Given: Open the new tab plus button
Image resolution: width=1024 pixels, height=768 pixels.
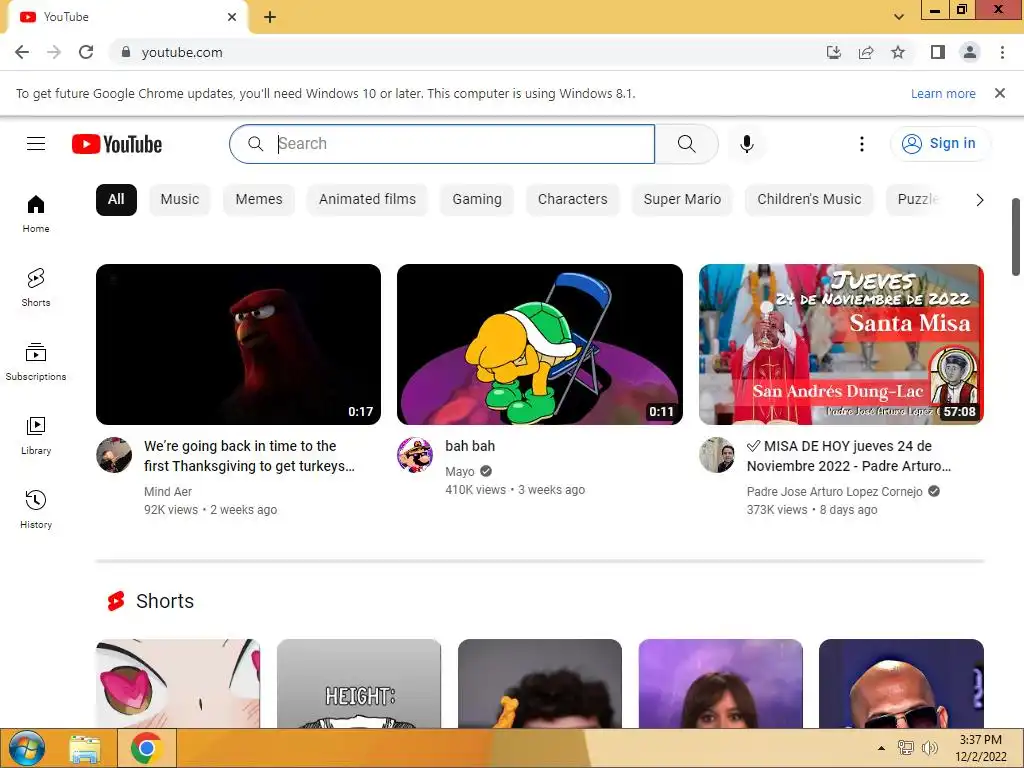Looking at the screenshot, I should (x=270, y=17).
